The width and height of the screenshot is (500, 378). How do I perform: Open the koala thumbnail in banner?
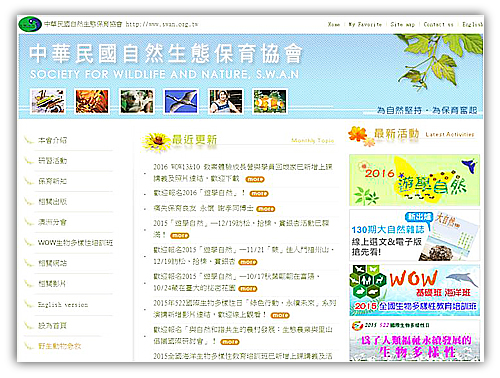(x=137, y=101)
